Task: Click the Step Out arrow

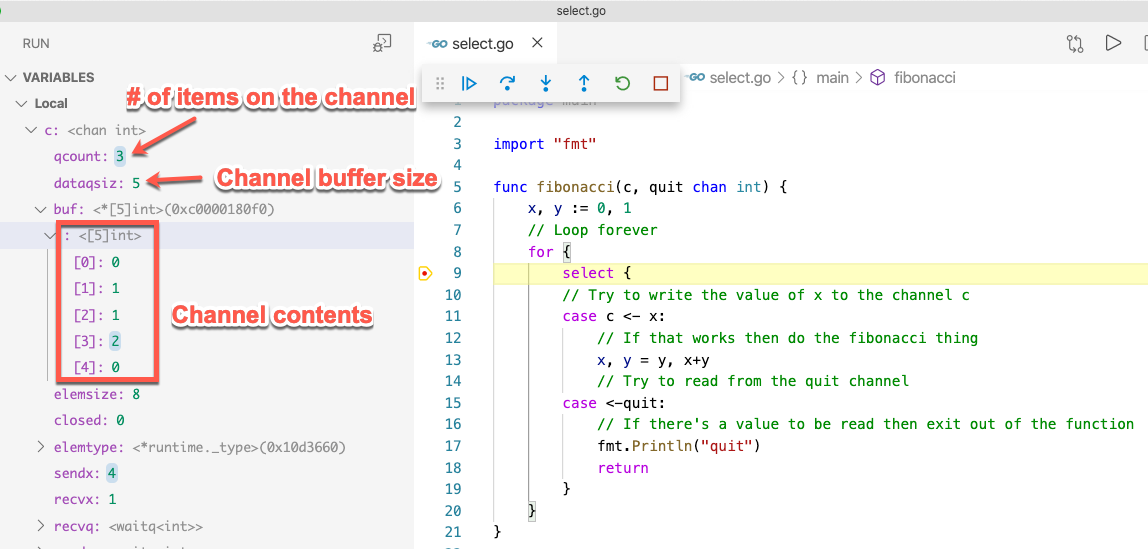Action: [584, 83]
